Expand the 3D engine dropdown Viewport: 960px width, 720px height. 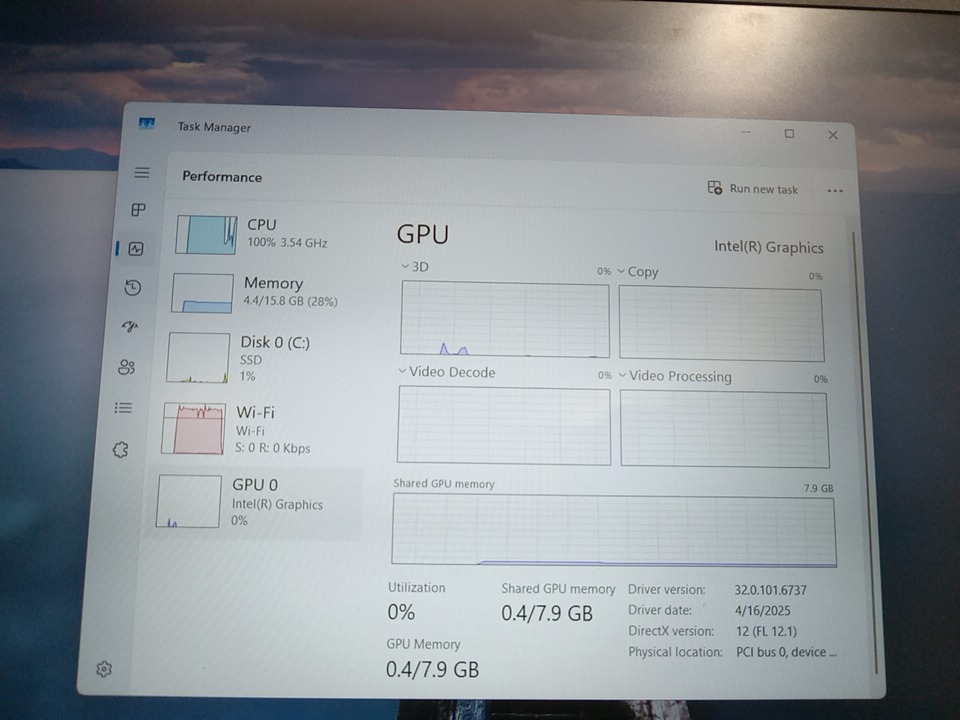413,267
